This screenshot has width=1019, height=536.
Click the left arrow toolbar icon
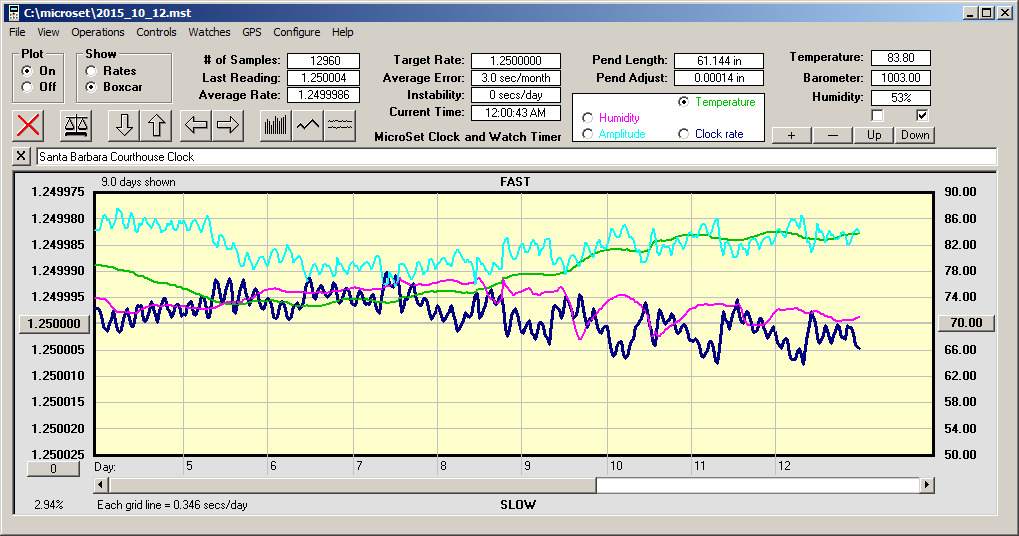(x=196, y=125)
